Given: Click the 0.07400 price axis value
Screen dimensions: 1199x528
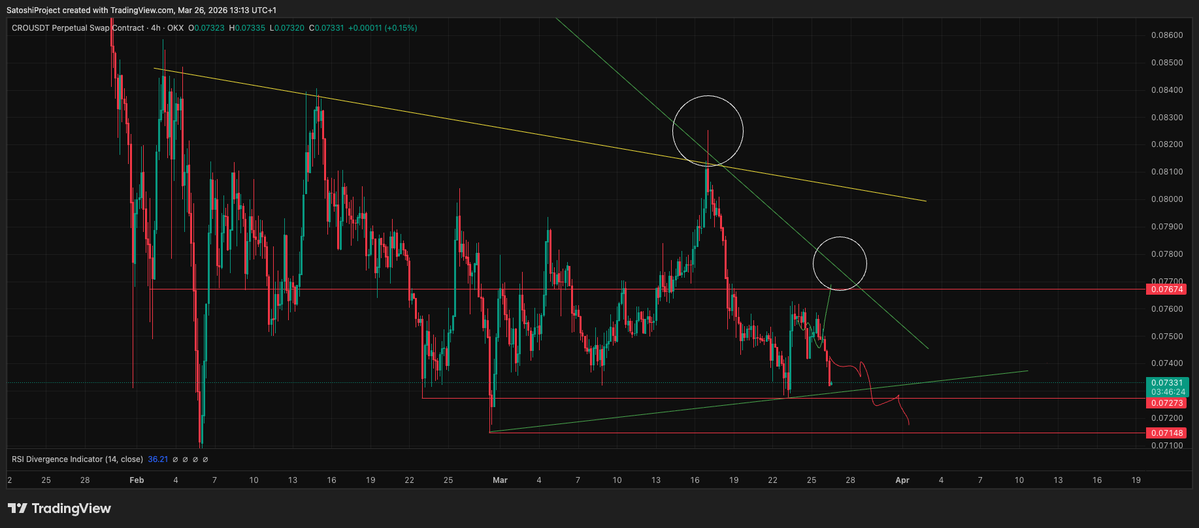Looking at the screenshot, I should (1165, 363).
